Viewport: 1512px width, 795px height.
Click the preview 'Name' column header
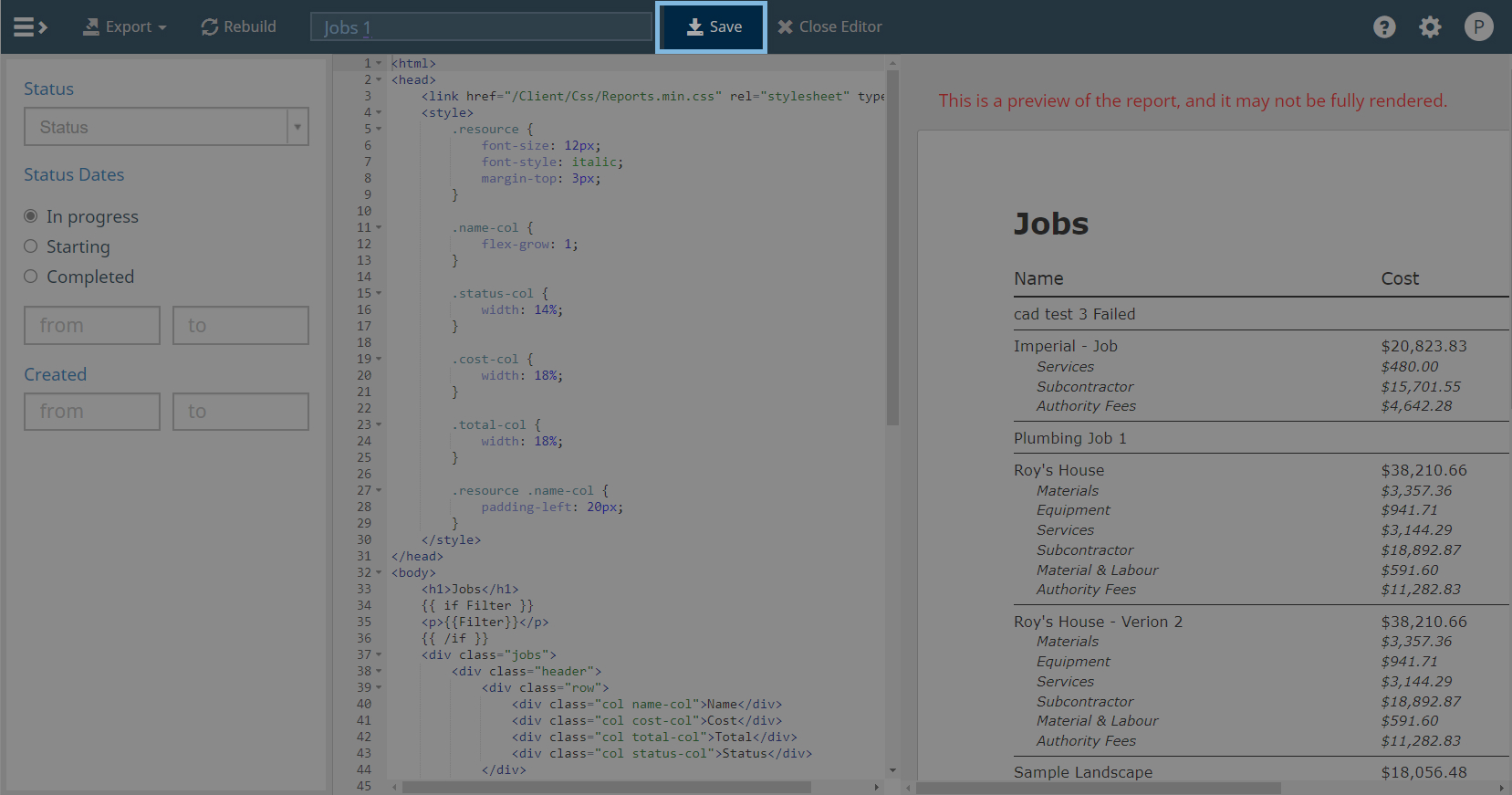[x=1038, y=278]
